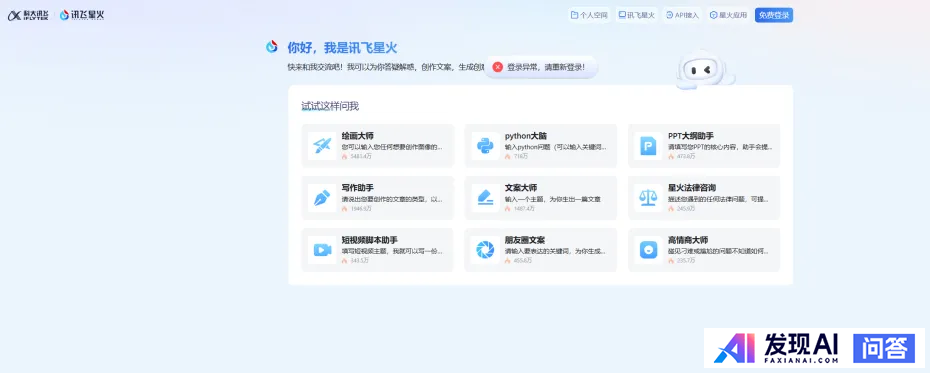Image resolution: width=930 pixels, height=373 pixels.
Task: Click the 绘画大师 paintbrush icon
Action: point(322,146)
